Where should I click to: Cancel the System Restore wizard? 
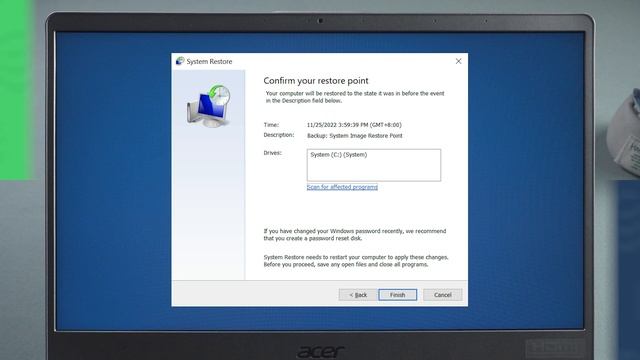[x=442, y=295]
